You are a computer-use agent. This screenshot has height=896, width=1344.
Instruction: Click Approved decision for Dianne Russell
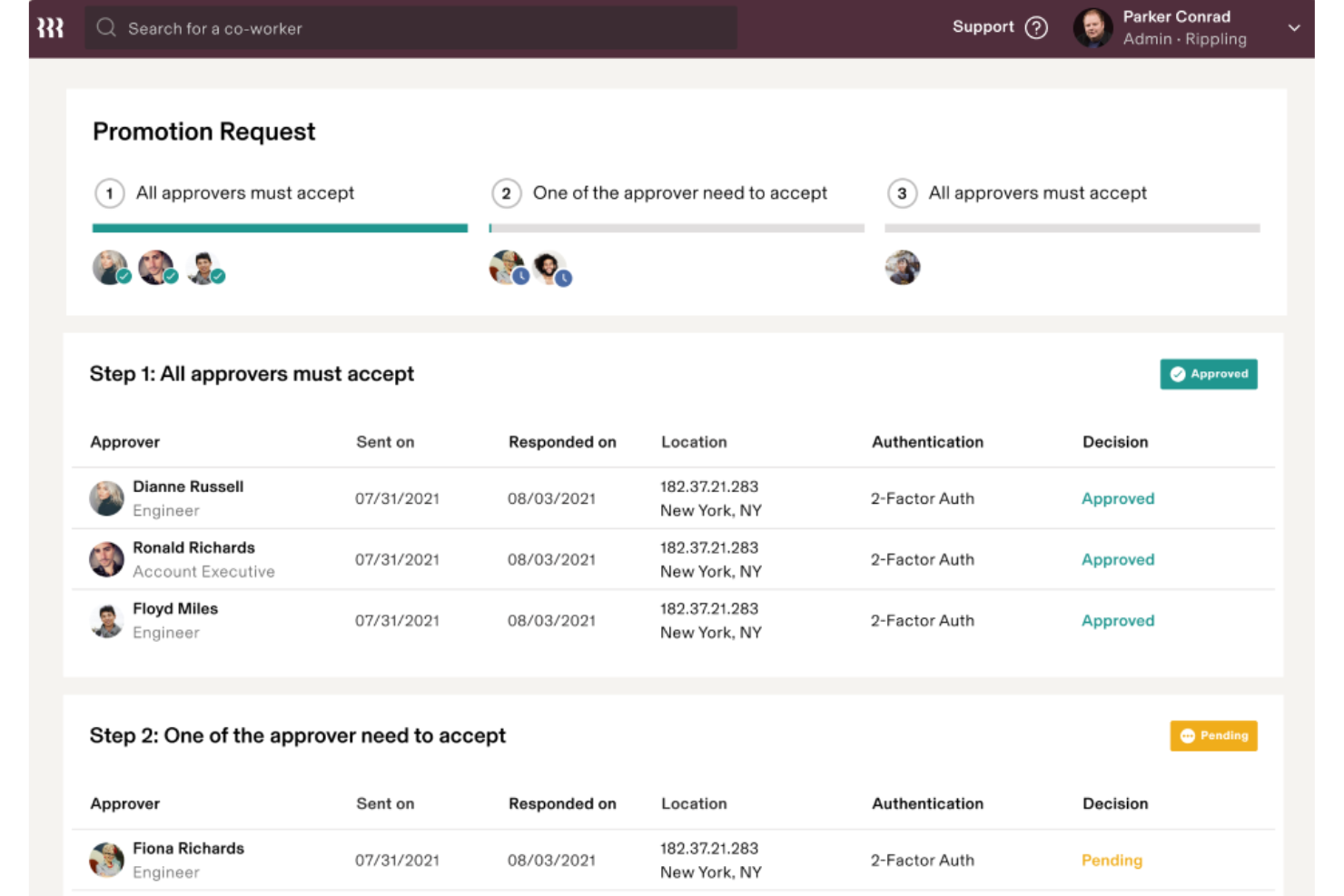[1118, 498]
